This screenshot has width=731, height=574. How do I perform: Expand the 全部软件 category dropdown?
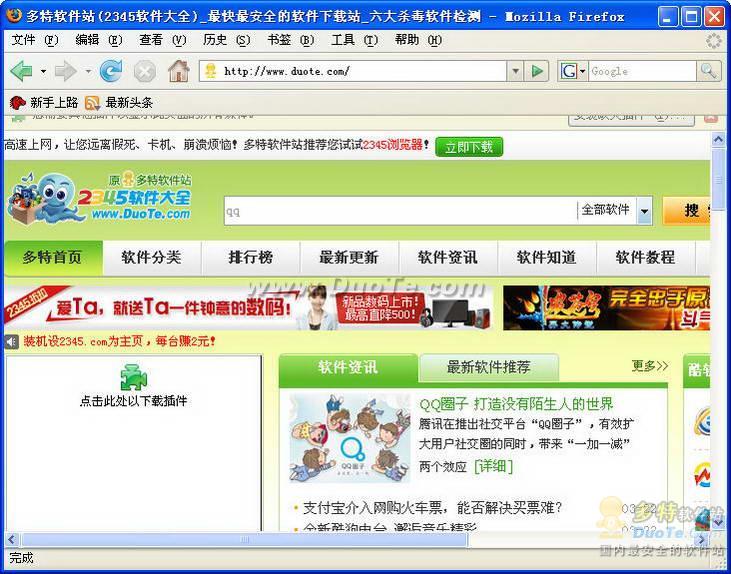[644, 211]
